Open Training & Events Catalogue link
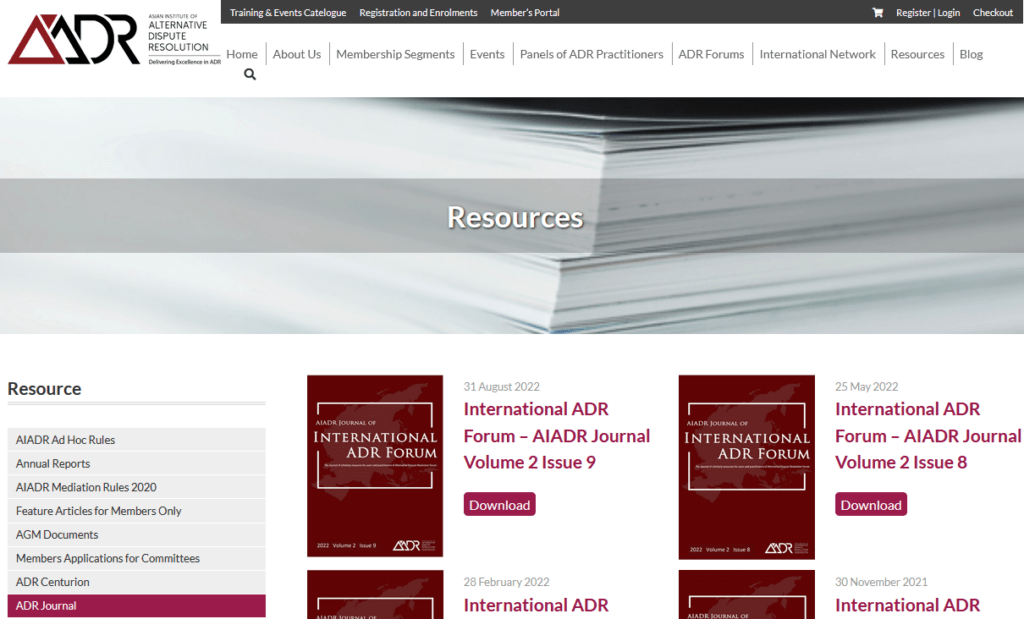Viewport: 1024px width, 619px height. click(x=288, y=13)
